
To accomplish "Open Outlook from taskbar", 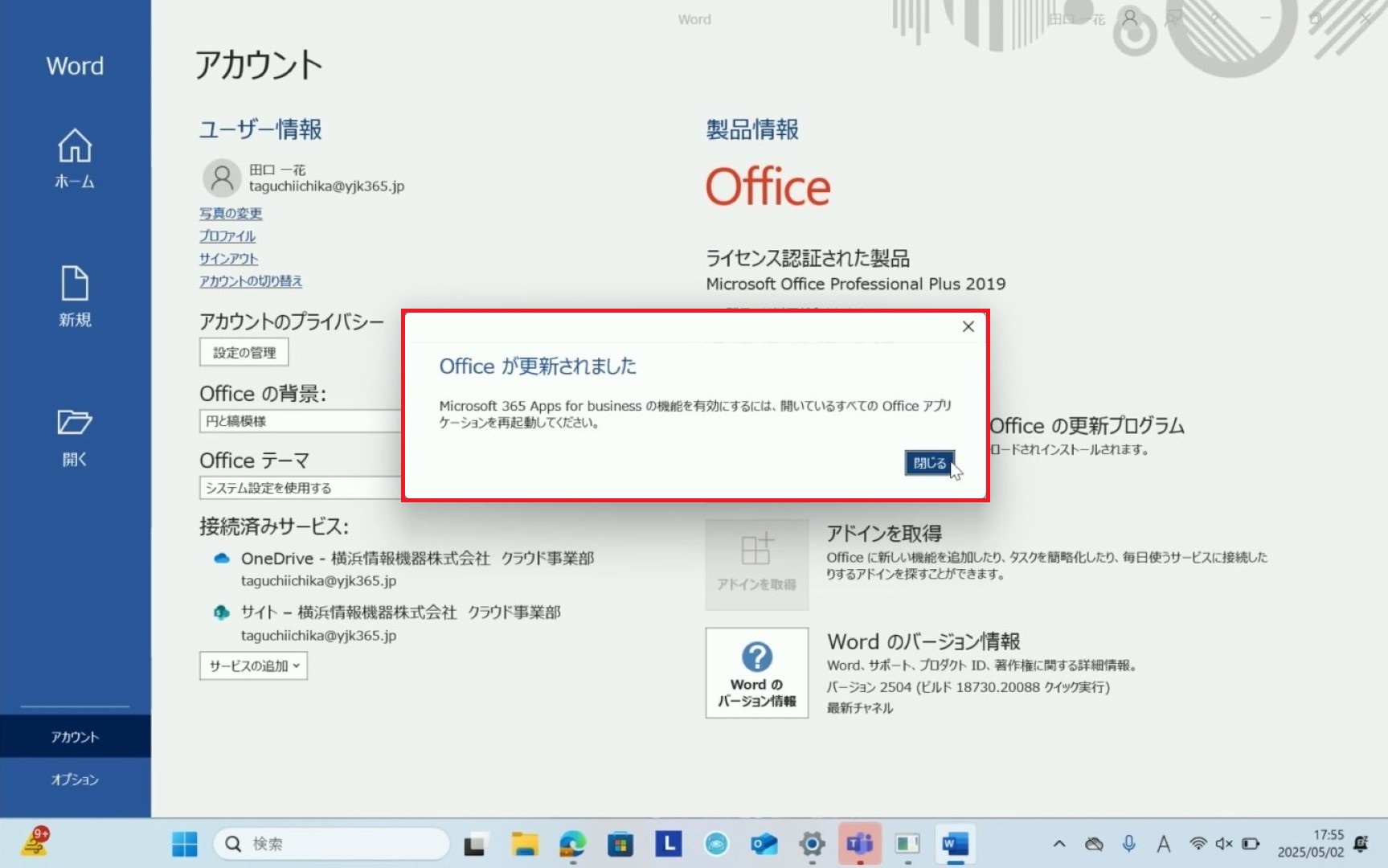I will (764, 844).
